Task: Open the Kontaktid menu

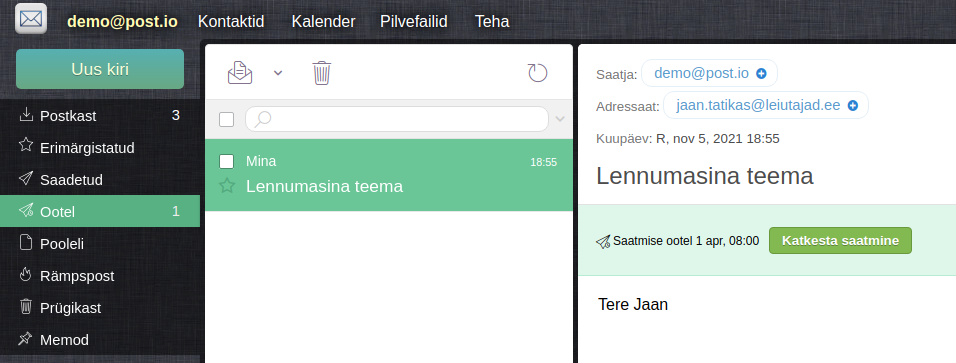Action: coord(231,21)
